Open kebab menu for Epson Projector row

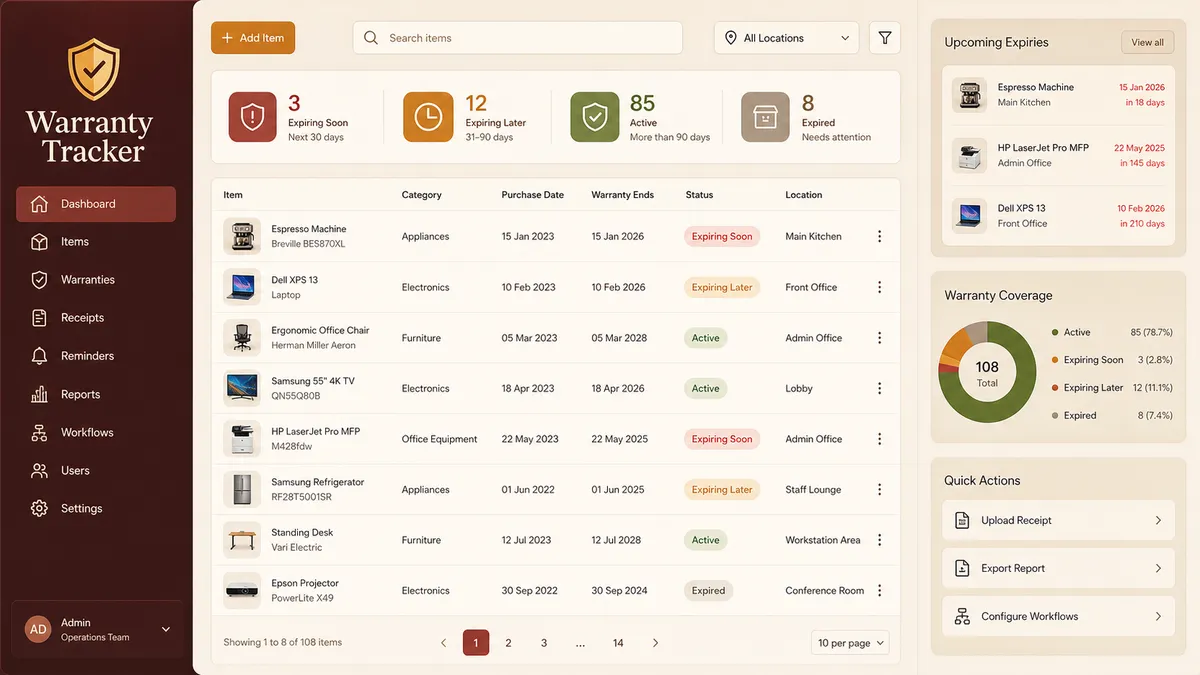pos(880,591)
